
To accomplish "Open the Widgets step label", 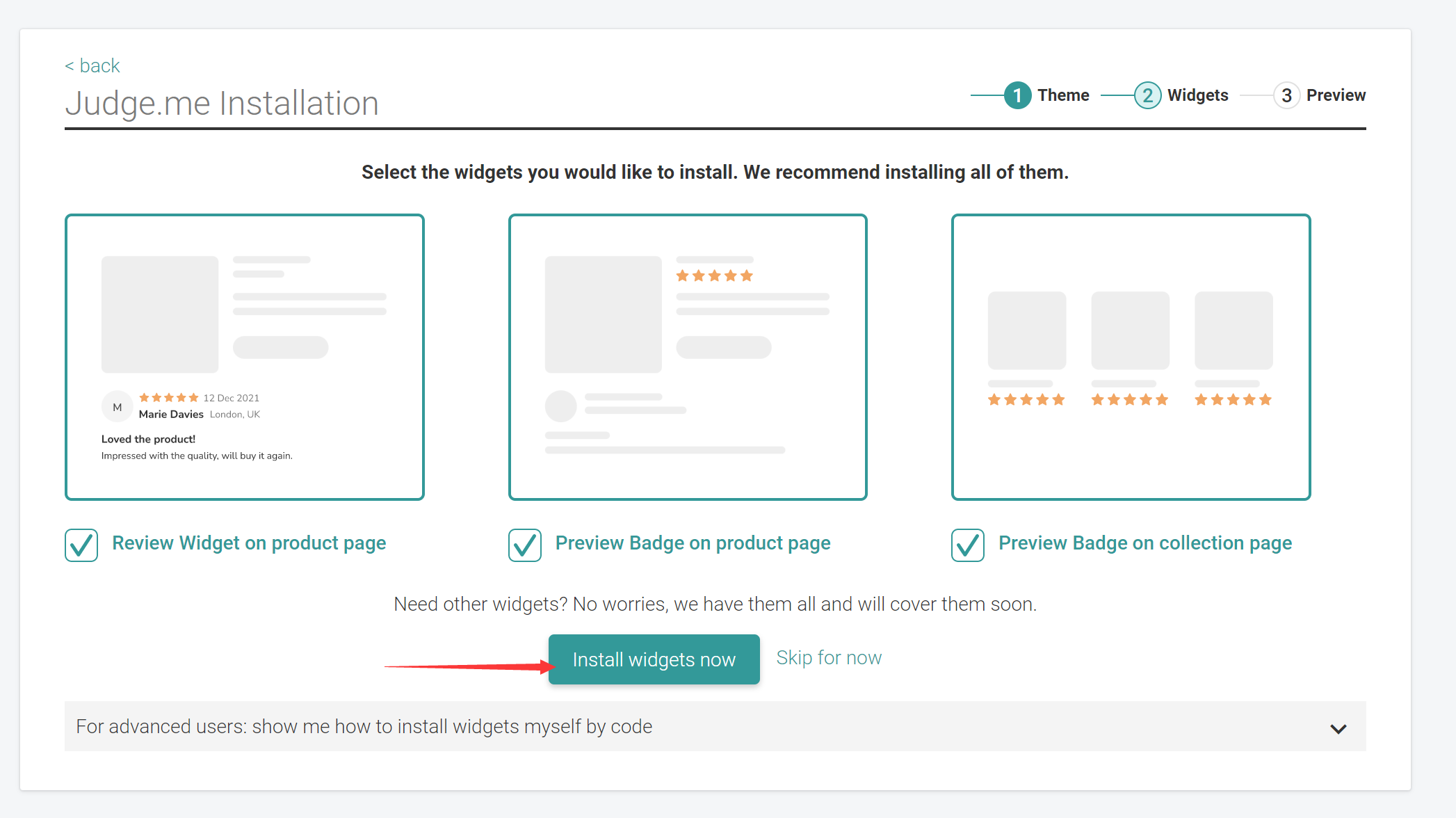I will click(1197, 95).
